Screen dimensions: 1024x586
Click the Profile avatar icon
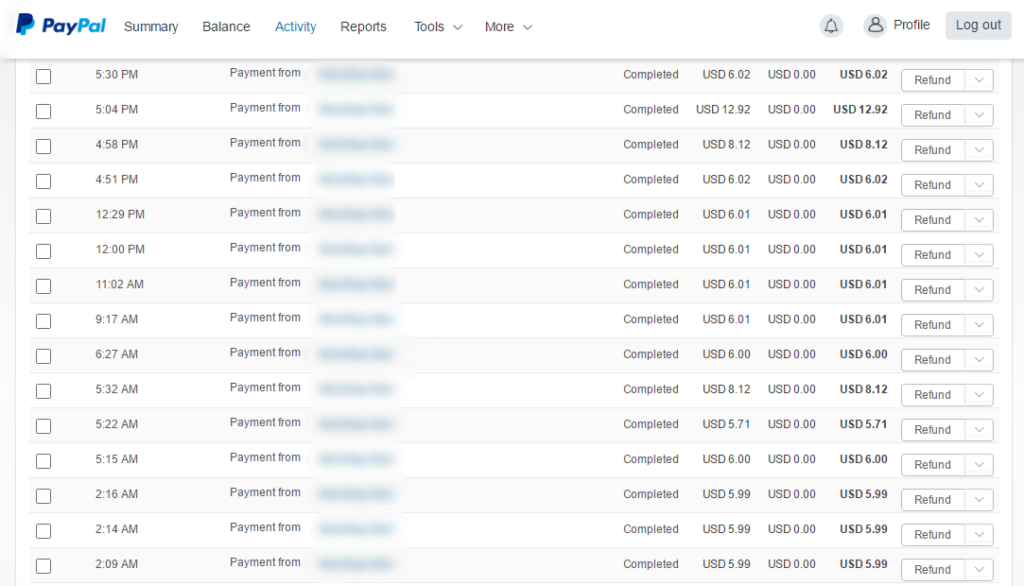(875, 26)
